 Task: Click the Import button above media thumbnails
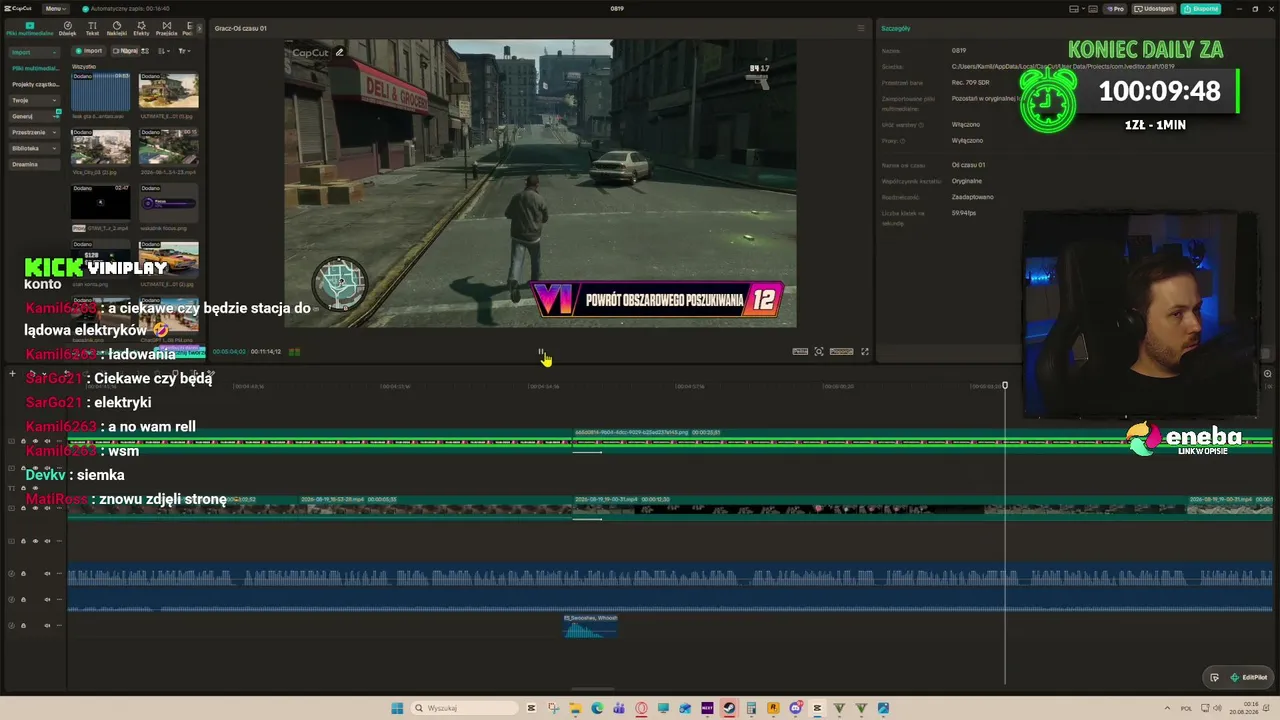[x=89, y=51]
